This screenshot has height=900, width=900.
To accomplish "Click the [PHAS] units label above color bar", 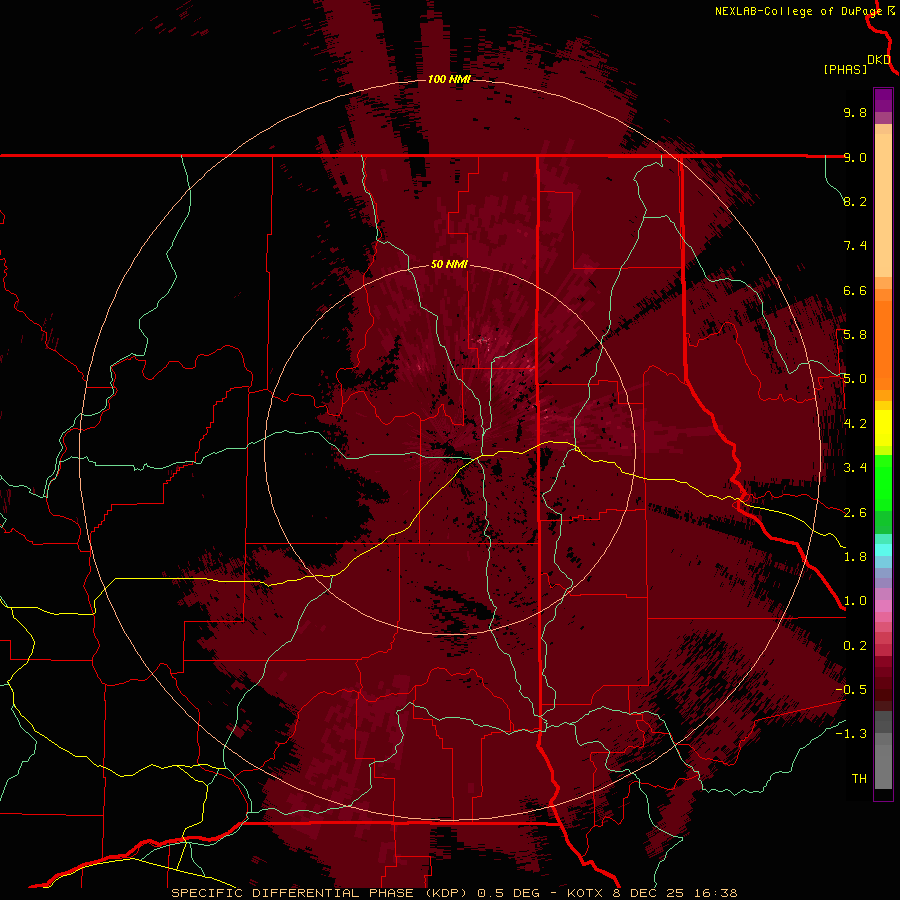I will coord(845,69).
